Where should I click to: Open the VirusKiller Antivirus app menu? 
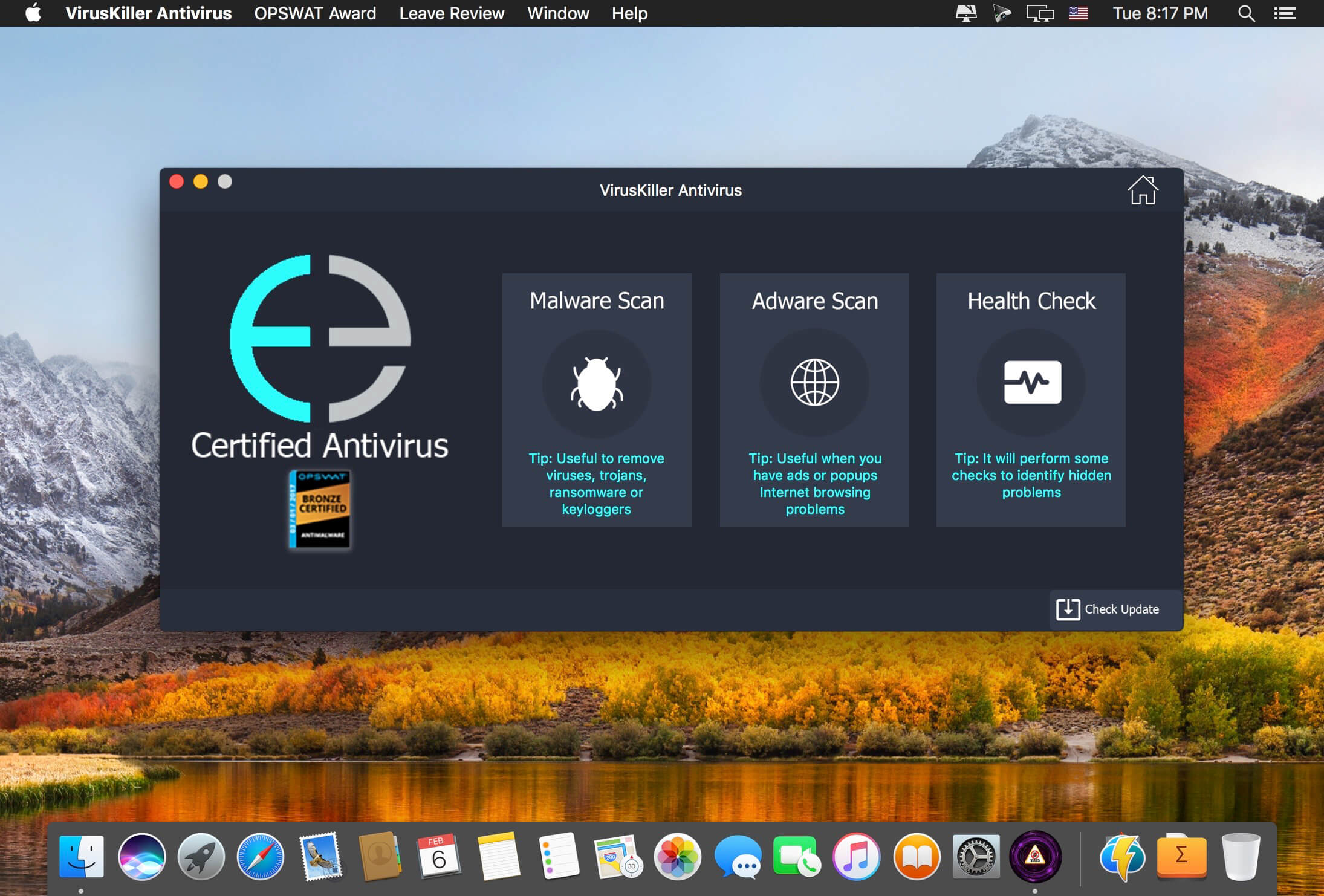tap(149, 13)
